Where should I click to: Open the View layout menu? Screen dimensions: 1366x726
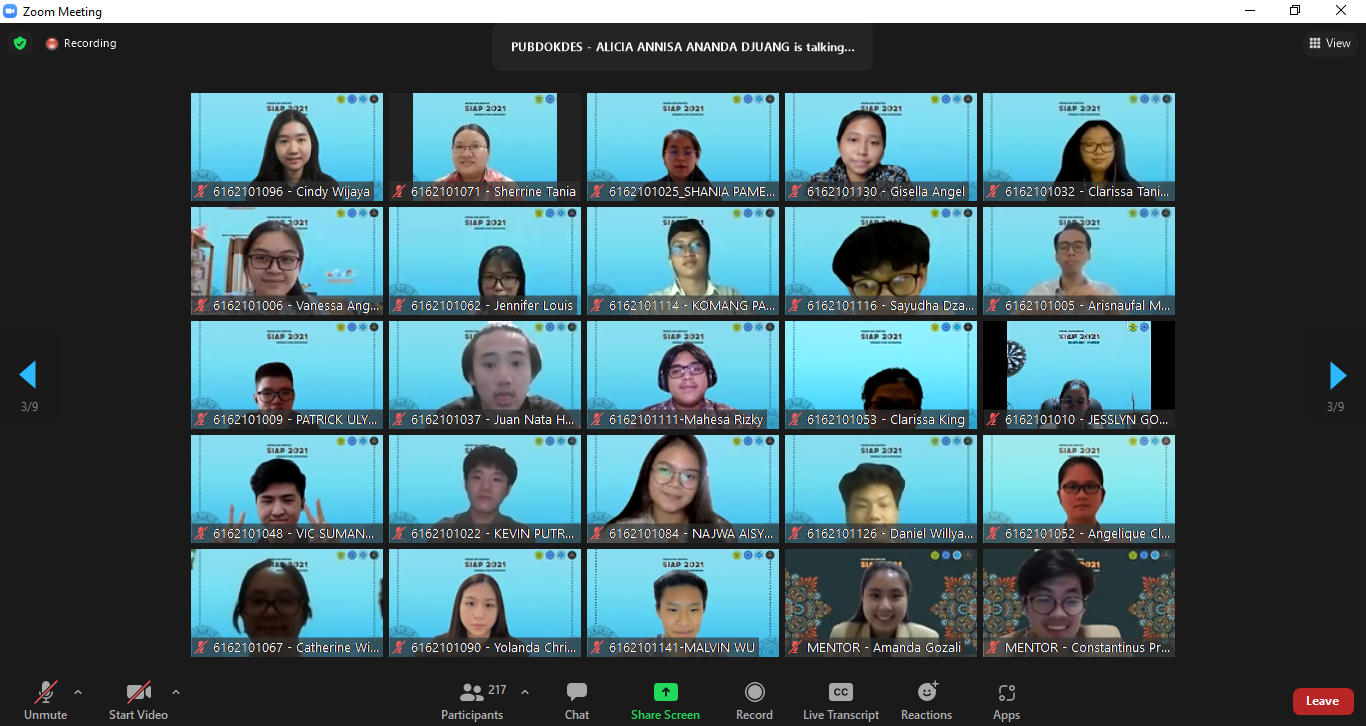(x=1329, y=43)
